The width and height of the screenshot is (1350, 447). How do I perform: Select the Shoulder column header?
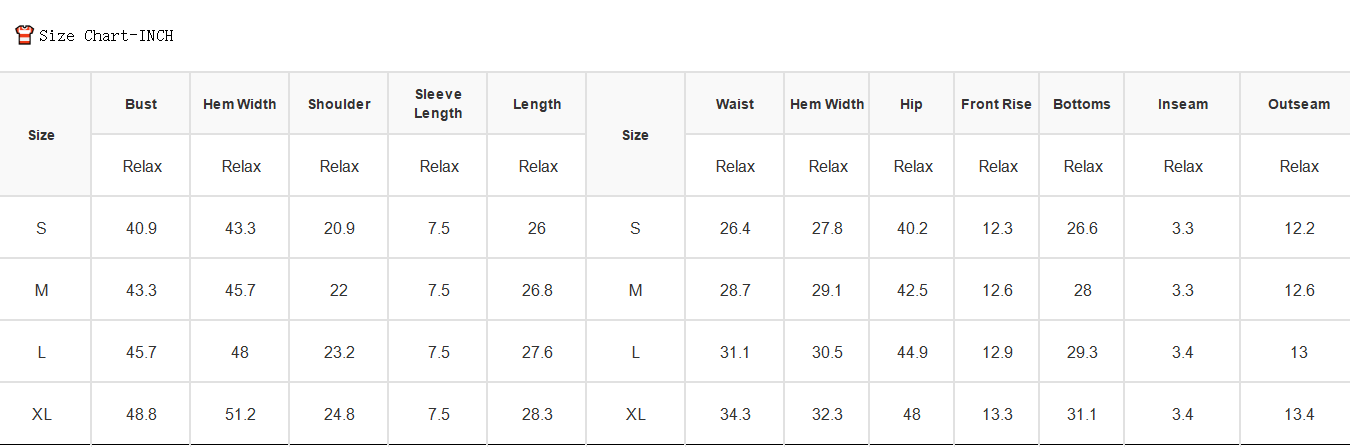[339, 104]
